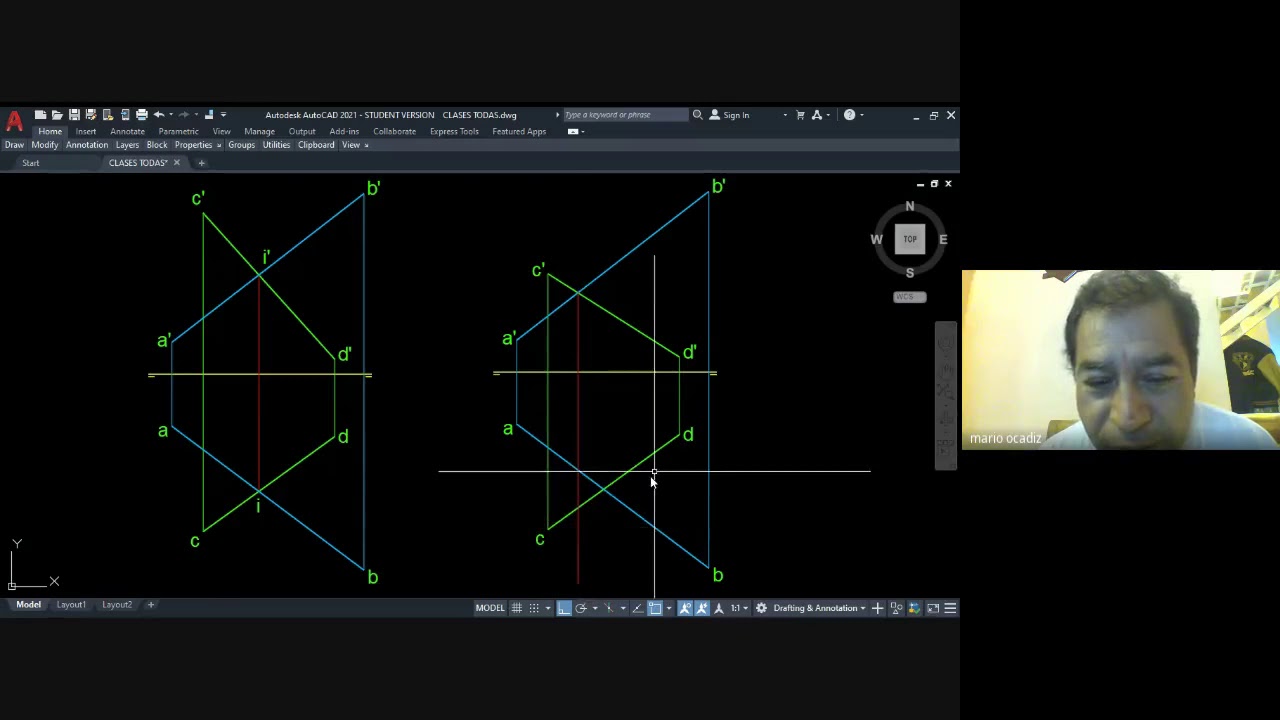Viewport: 1280px width, 720px height.
Task: Toggle Ortho mode in status bar
Action: [x=564, y=608]
